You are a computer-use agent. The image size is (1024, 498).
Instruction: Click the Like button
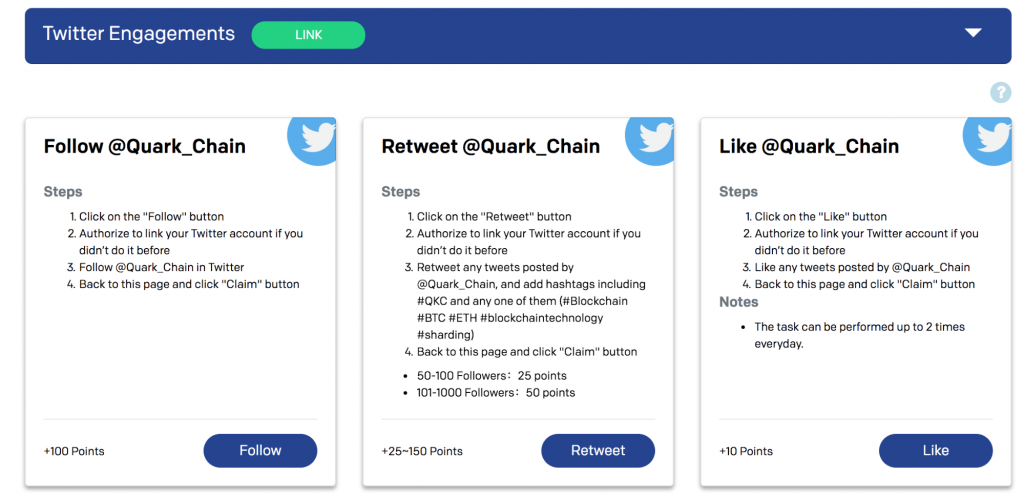point(935,450)
